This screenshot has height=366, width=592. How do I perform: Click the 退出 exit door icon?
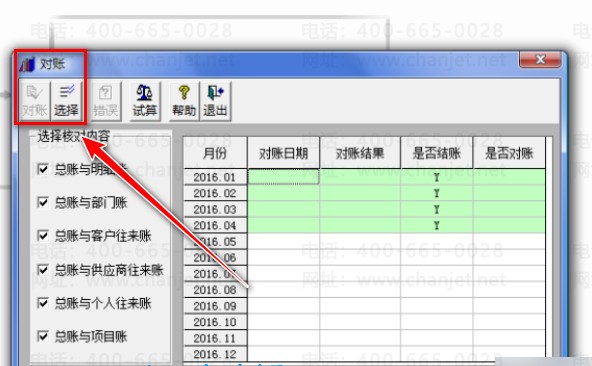[x=215, y=101]
